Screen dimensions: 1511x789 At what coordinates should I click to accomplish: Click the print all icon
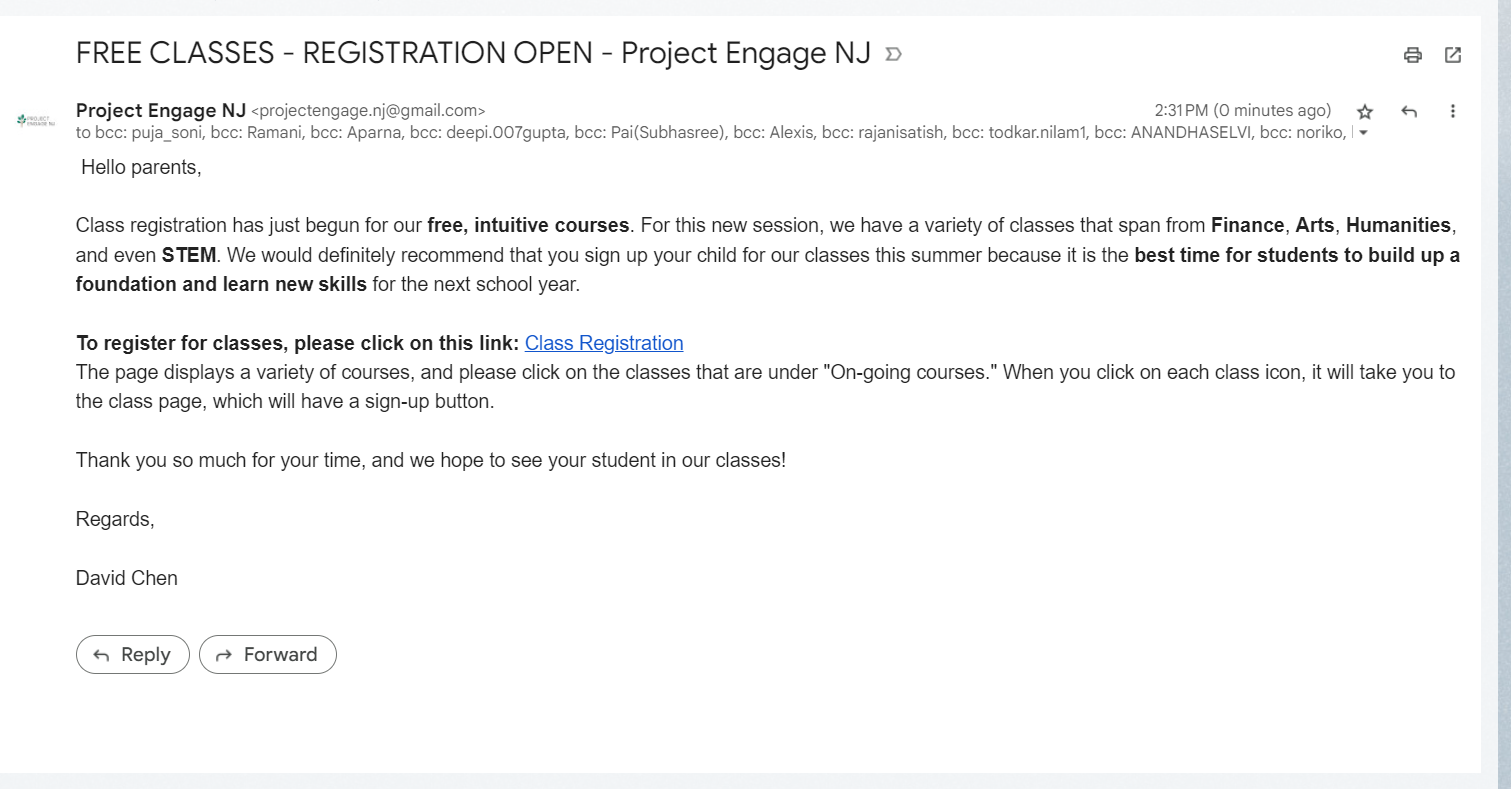point(1412,55)
